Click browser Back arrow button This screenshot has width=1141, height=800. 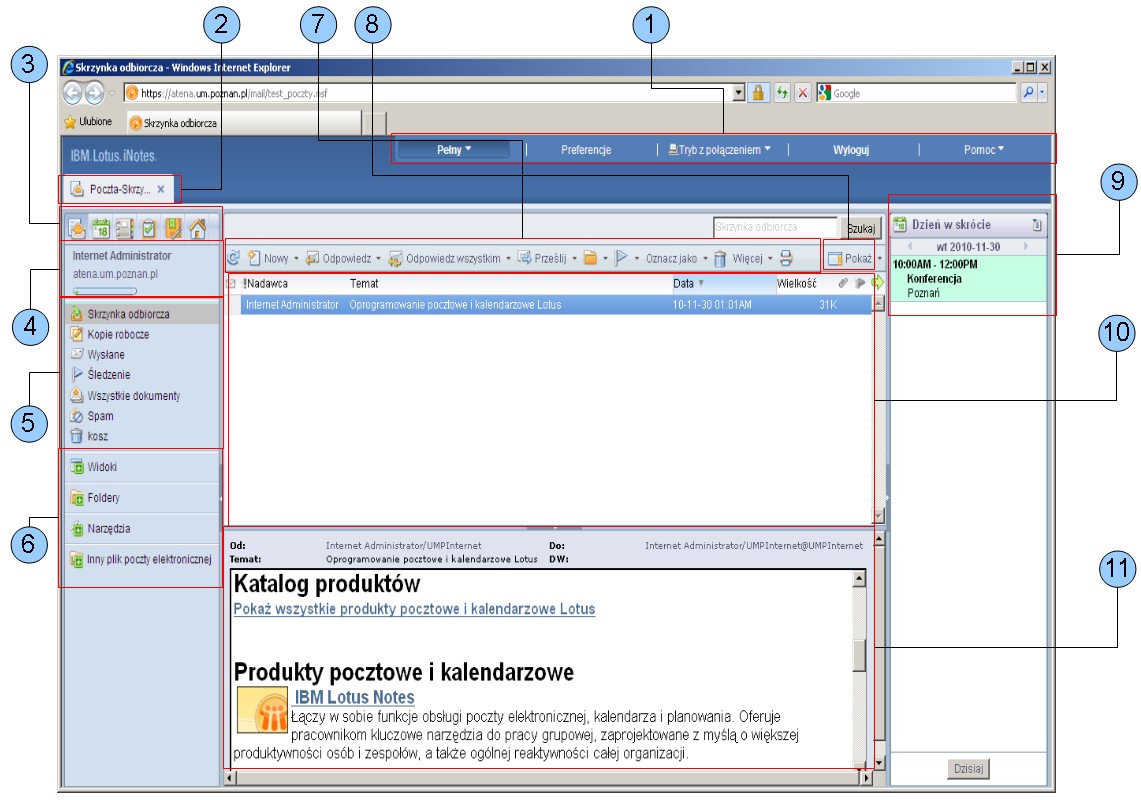click(x=72, y=92)
